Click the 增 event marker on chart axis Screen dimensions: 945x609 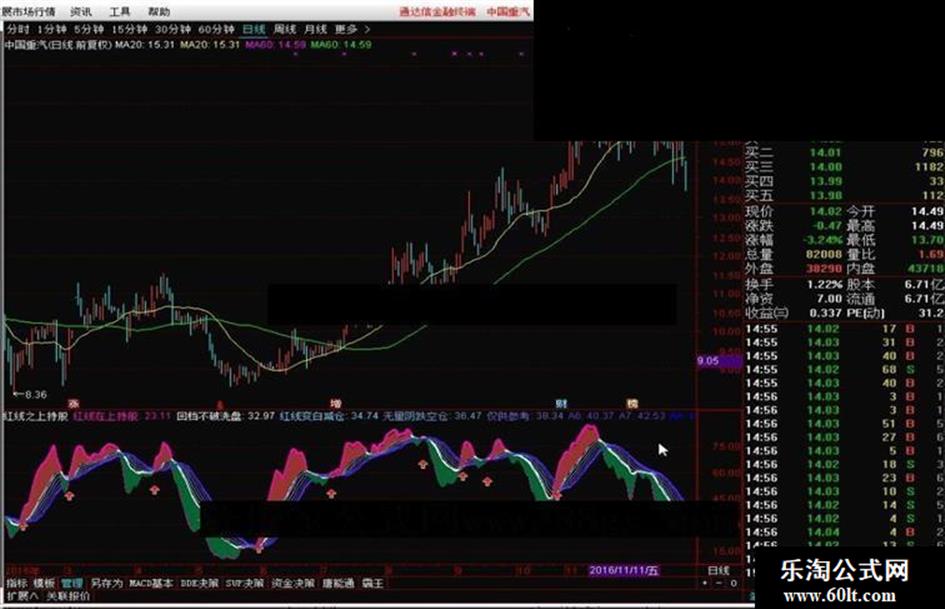(336, 403)
